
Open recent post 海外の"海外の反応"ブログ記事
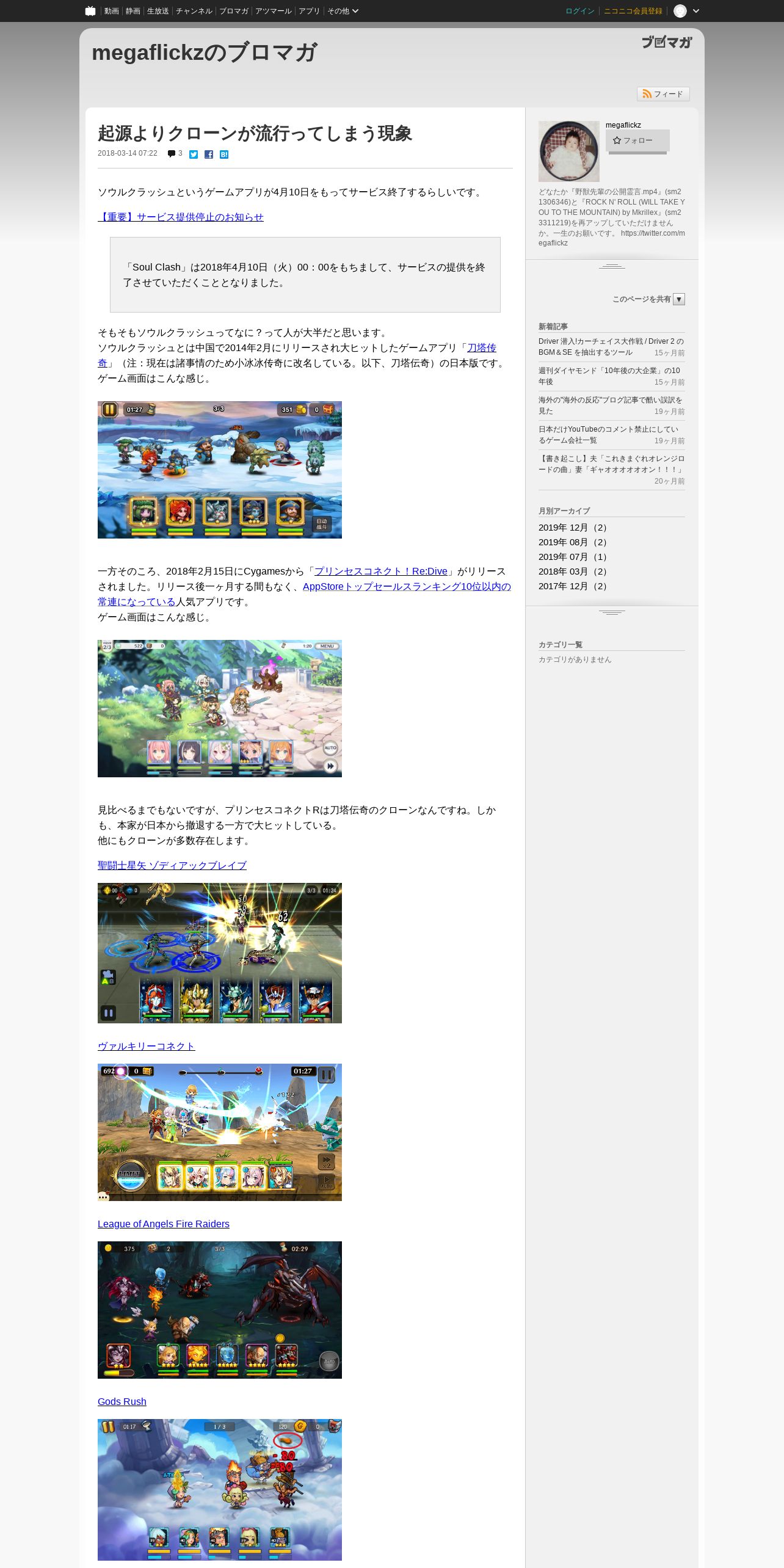click(x=611, y=405)
